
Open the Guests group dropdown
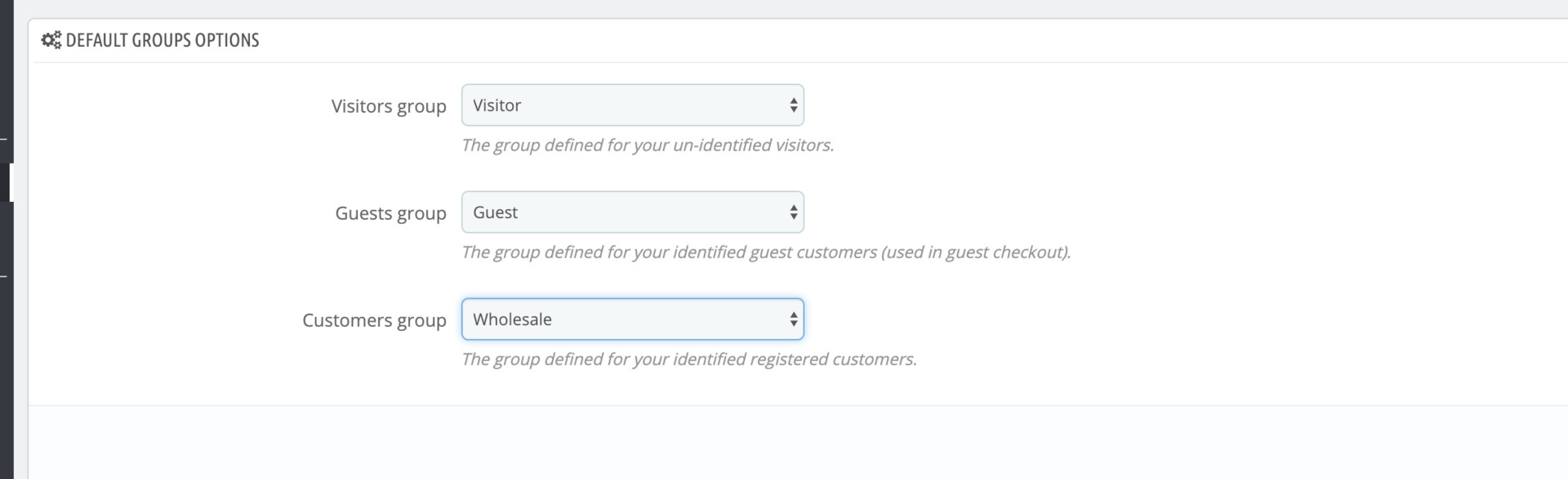(631, 213)
